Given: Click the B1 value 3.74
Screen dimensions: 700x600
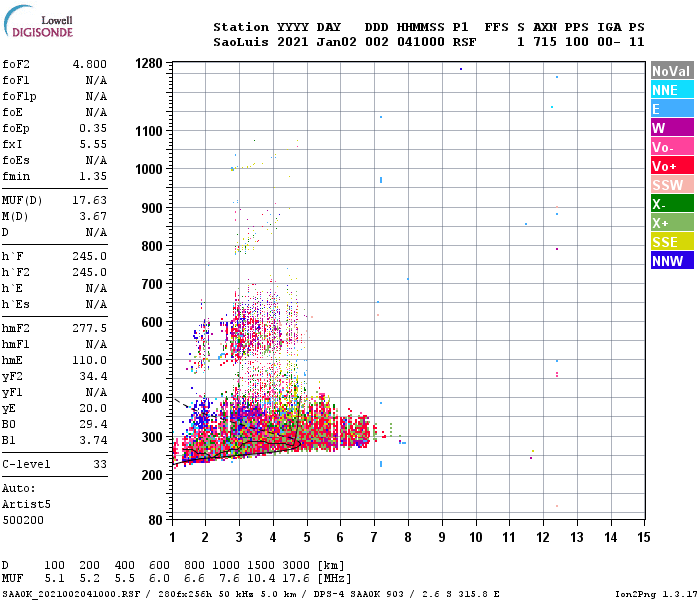Looking at the screenshot, I should click(x=93, y=440).
